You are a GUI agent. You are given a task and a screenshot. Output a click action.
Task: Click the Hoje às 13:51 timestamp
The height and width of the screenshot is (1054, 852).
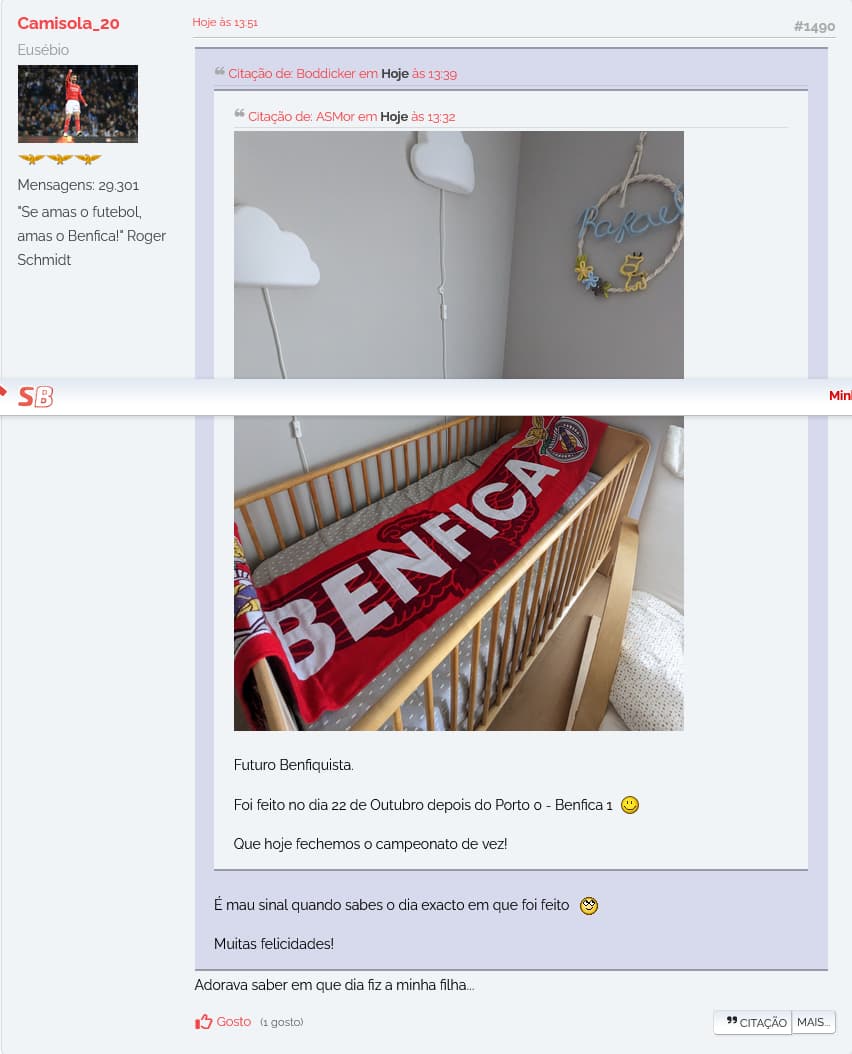click(x=225, y=22)
